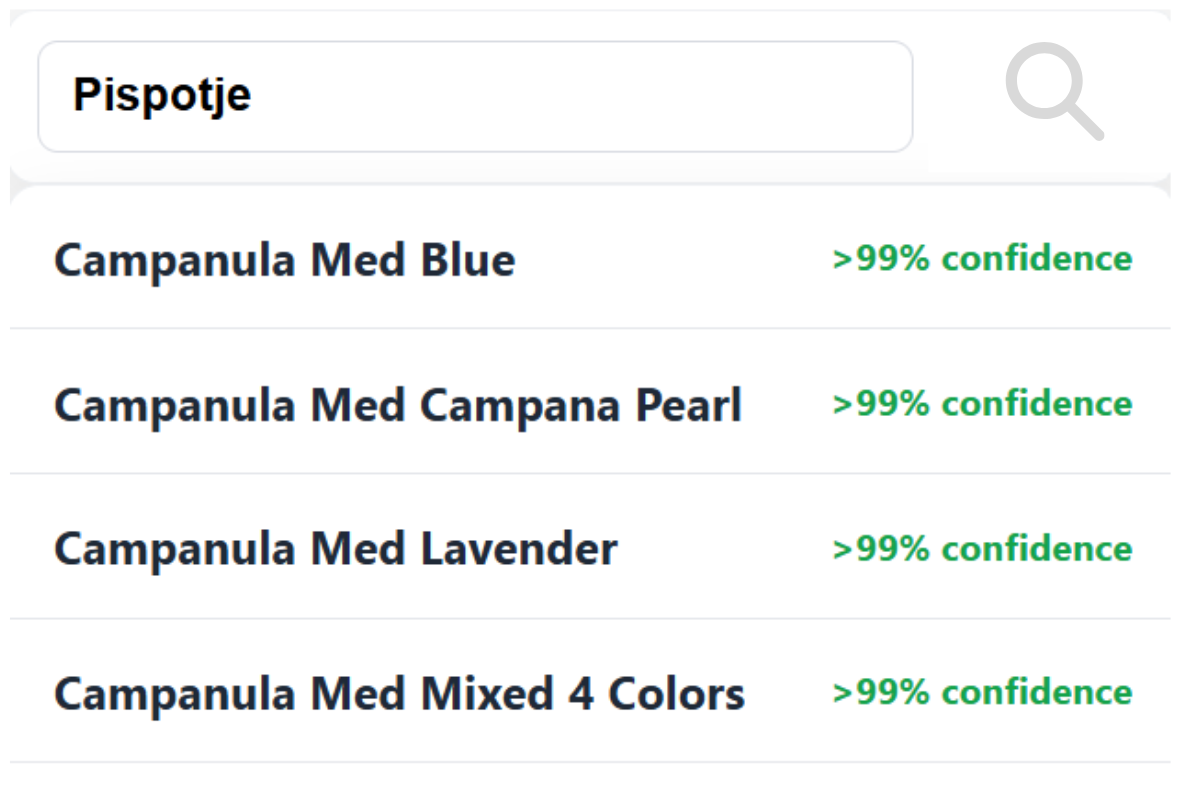This screenshot has width=1200, height=800.
Task: Click the confidence label for Campanula Med Lavender
Action: click(982, 549)
